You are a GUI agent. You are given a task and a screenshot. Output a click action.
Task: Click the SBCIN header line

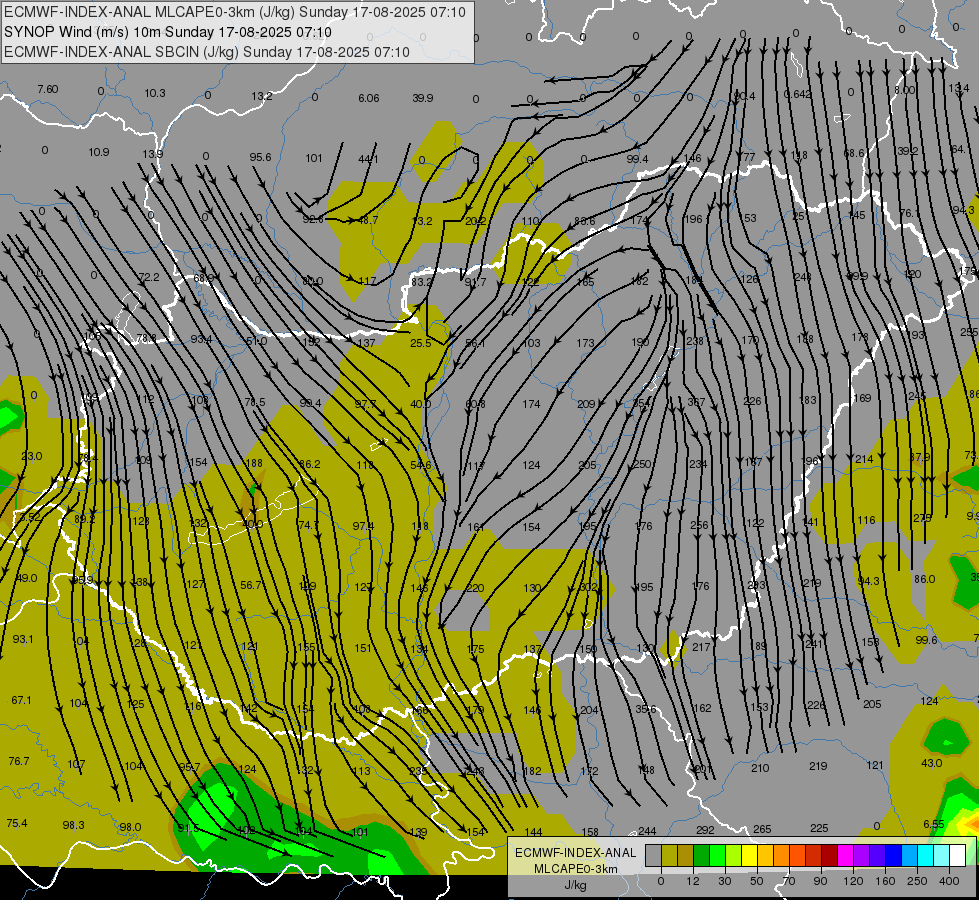[x=207, y=52]
